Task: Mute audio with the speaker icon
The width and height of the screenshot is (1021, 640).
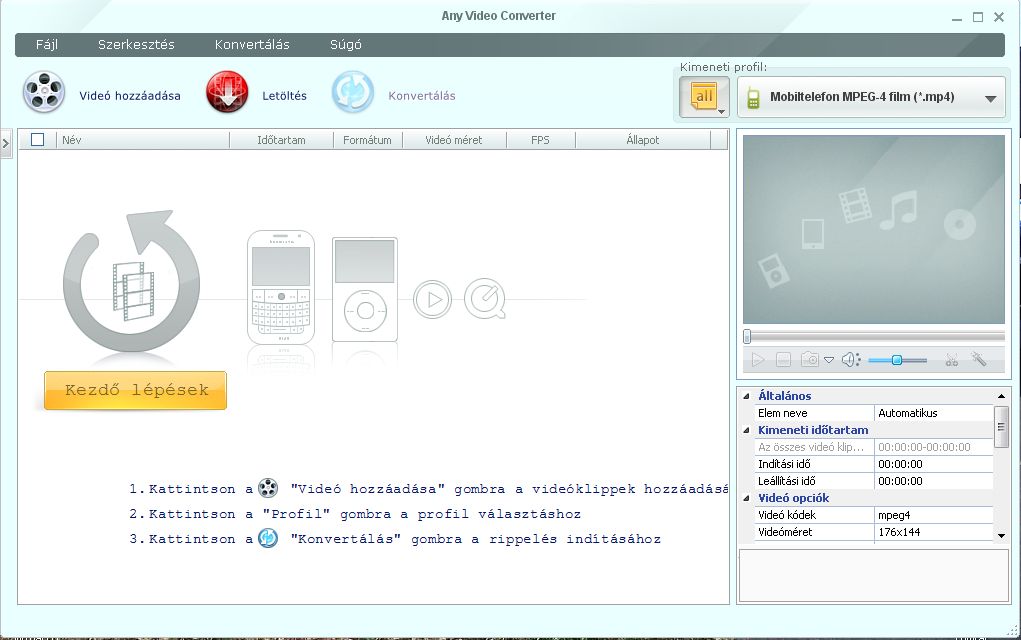Action: pyautogui.click(x=849, y=360)
